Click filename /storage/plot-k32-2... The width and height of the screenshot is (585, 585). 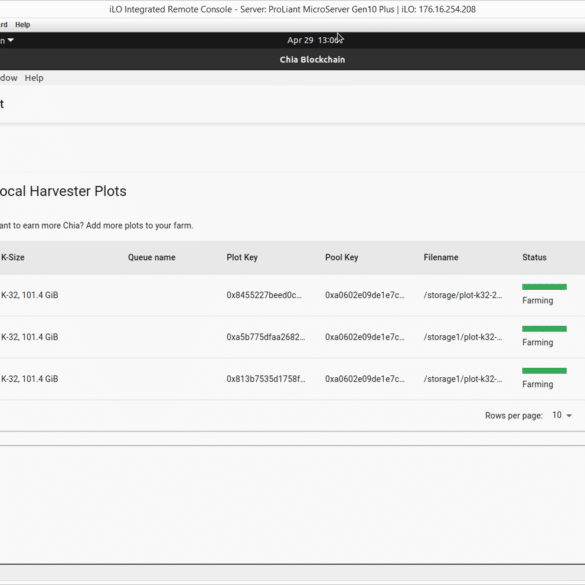(x=463, y=295)
